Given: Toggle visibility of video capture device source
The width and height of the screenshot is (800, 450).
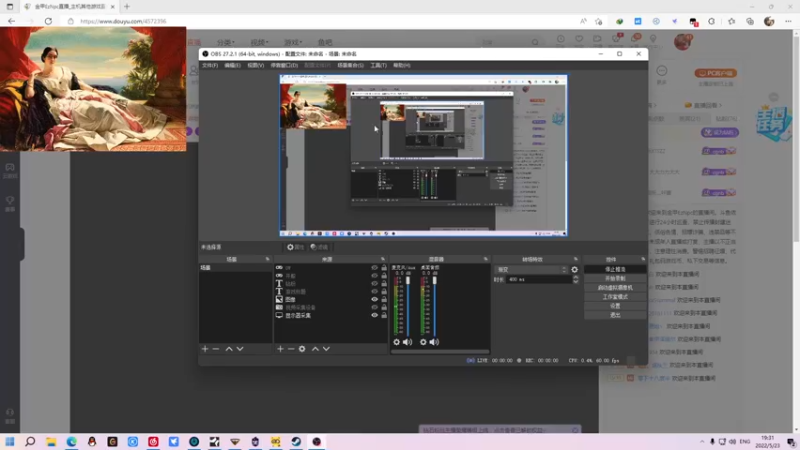Looking at the screenshot, I should pos(374,308).
